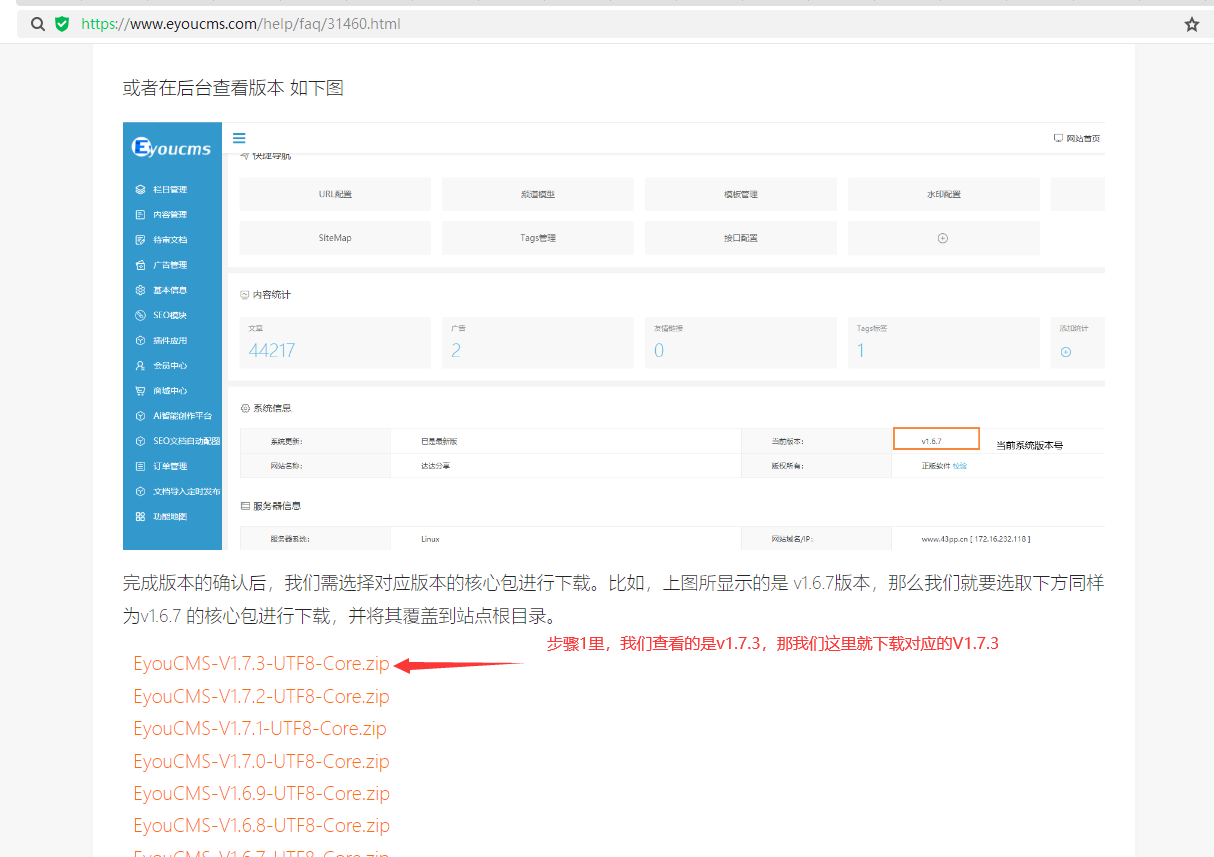The image size is (1214, 857).
Task: Open 插件应用 icon in sidebar
Action: (x=141, y=340)
